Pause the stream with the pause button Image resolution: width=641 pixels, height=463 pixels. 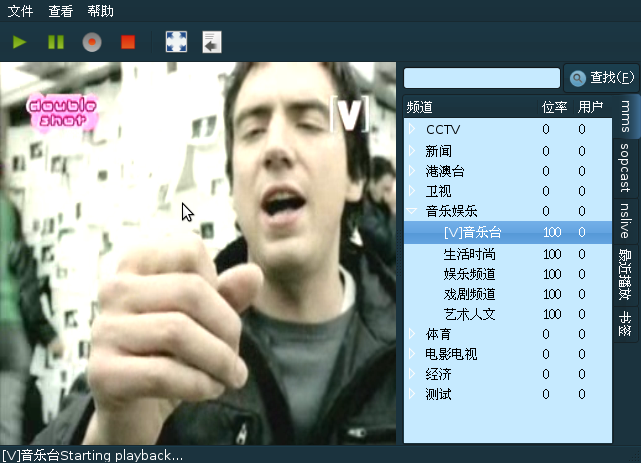pyautogui.click(x=56, y=42)
